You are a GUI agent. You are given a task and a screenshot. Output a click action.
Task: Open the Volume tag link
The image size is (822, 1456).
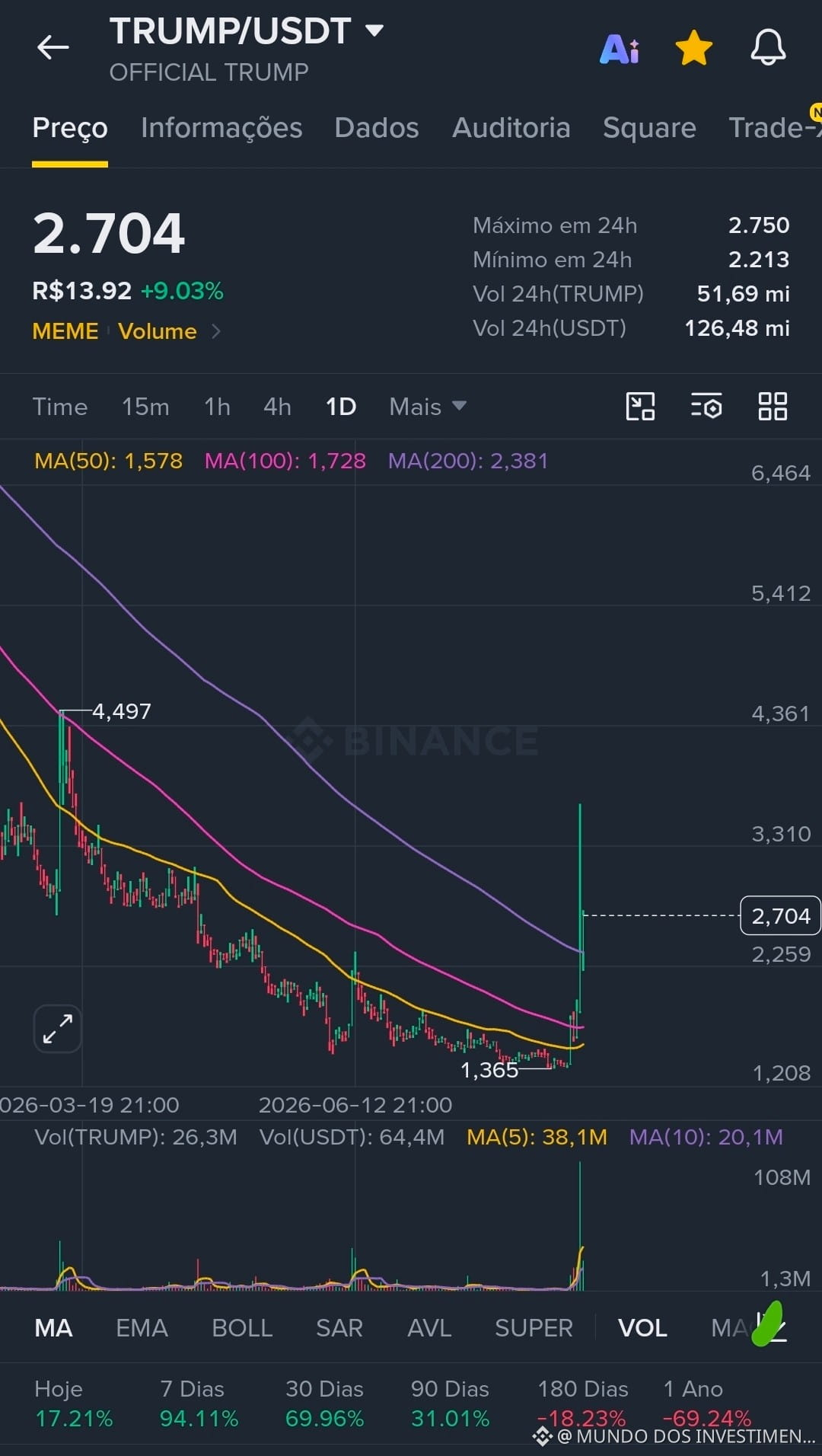[x=158, y=331]
